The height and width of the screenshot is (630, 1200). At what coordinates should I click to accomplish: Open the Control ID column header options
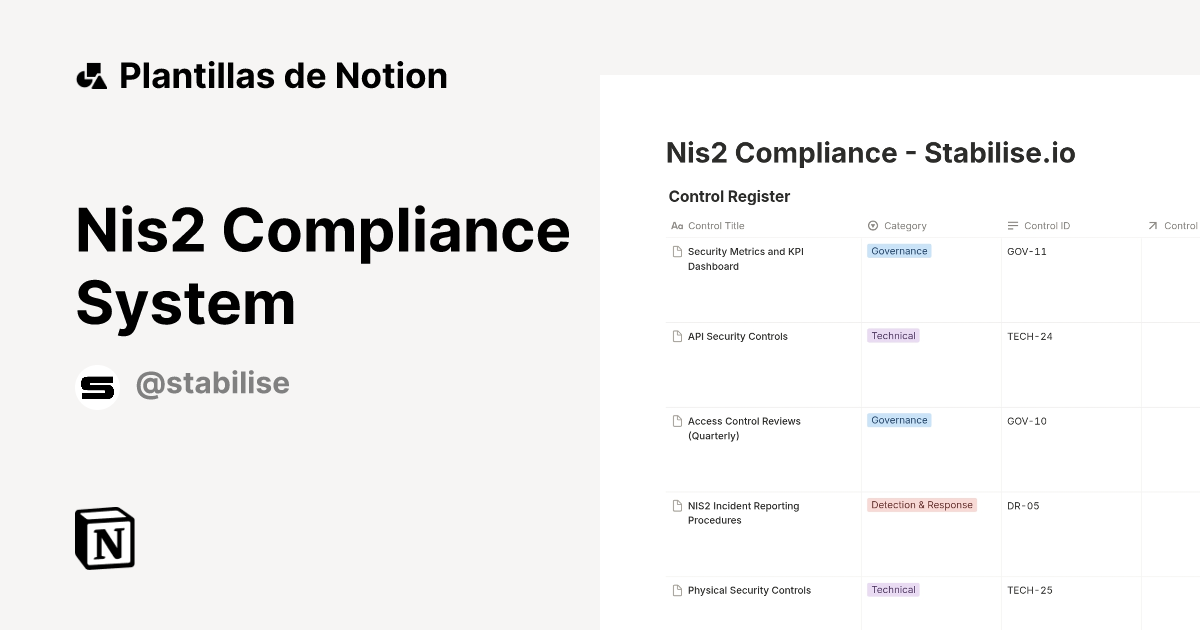click(x=1046, y=226)
